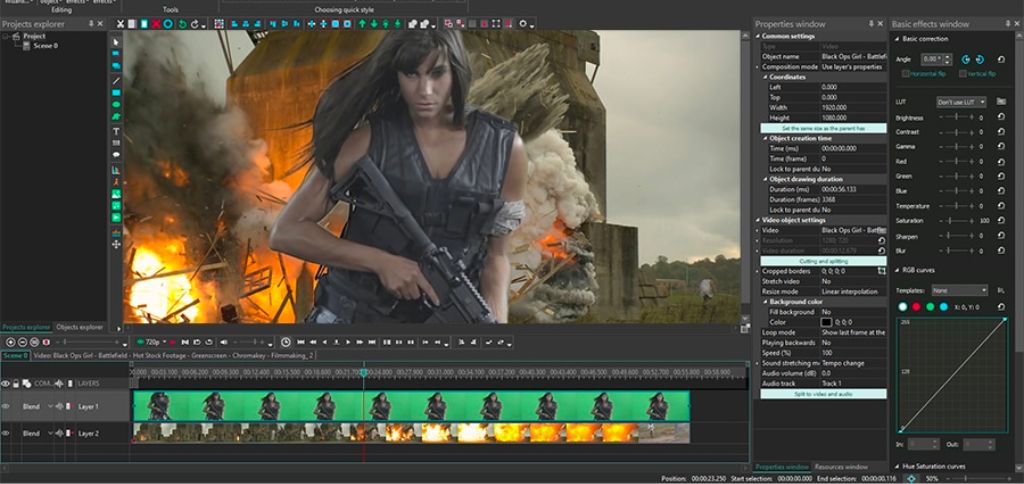The height and width of the screenshot is (484, 1024).
Task: Click the undo arrow icon
Action: click(x=182, y=23)
